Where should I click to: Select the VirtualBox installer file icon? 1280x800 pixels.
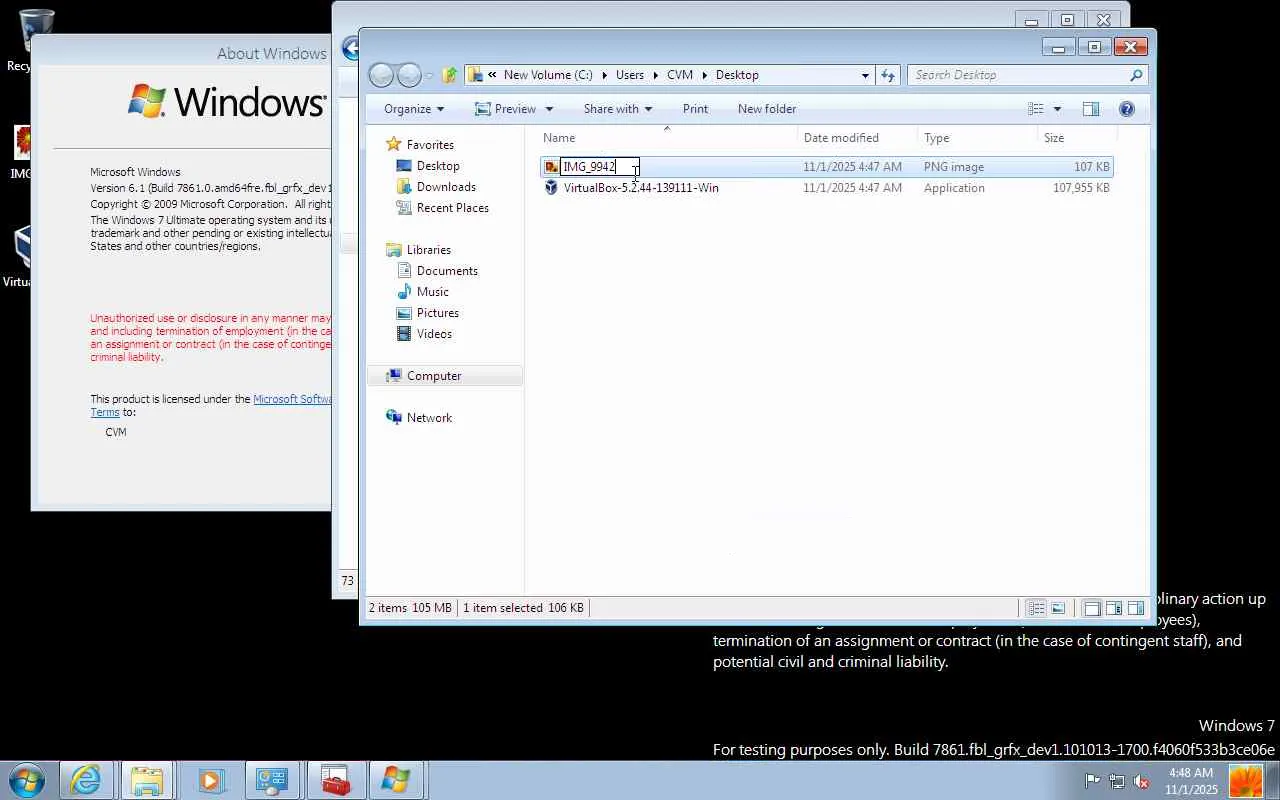(551, 188)
